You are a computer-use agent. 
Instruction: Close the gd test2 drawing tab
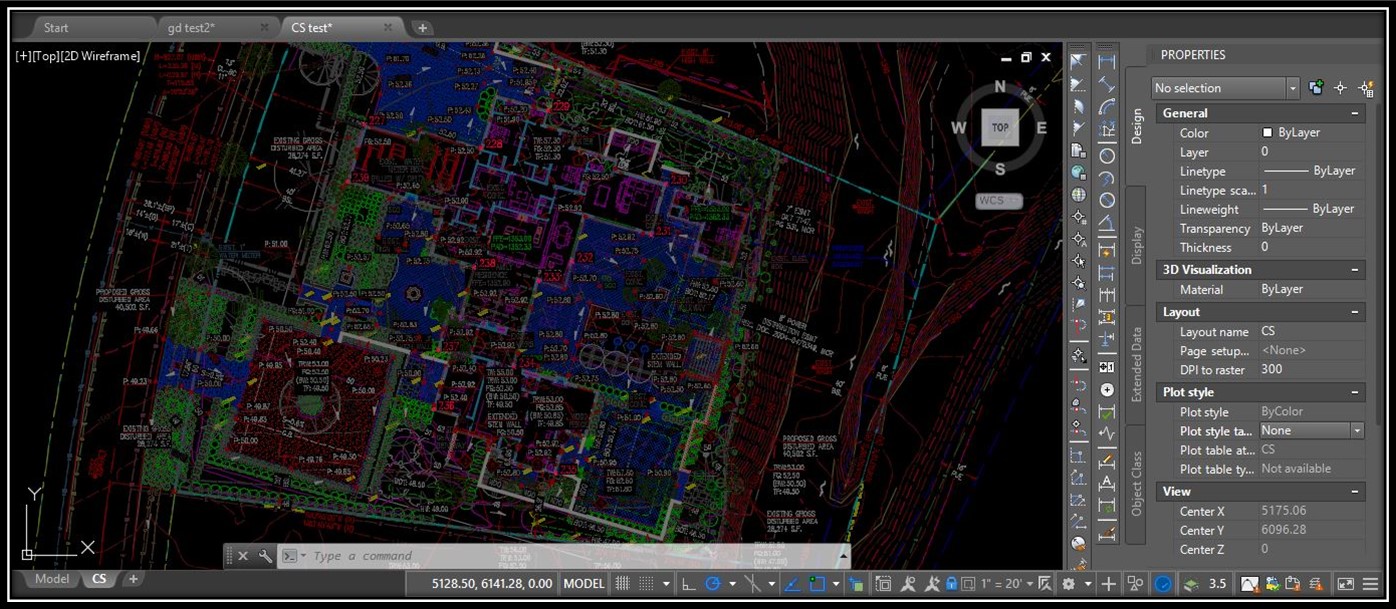pyautogui.click(x=264, y=28)
